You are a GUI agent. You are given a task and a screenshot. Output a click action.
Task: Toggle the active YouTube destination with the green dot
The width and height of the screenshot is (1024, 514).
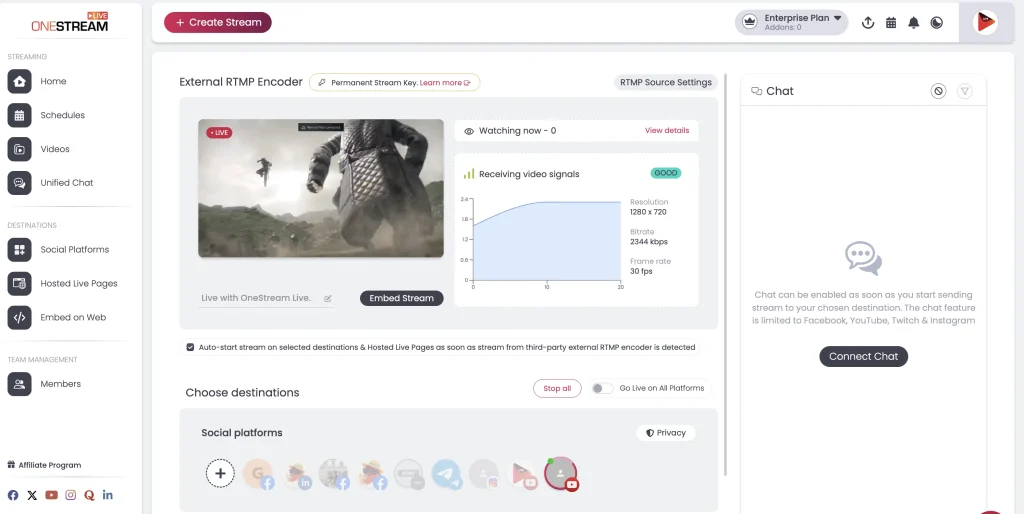(560, 473)
